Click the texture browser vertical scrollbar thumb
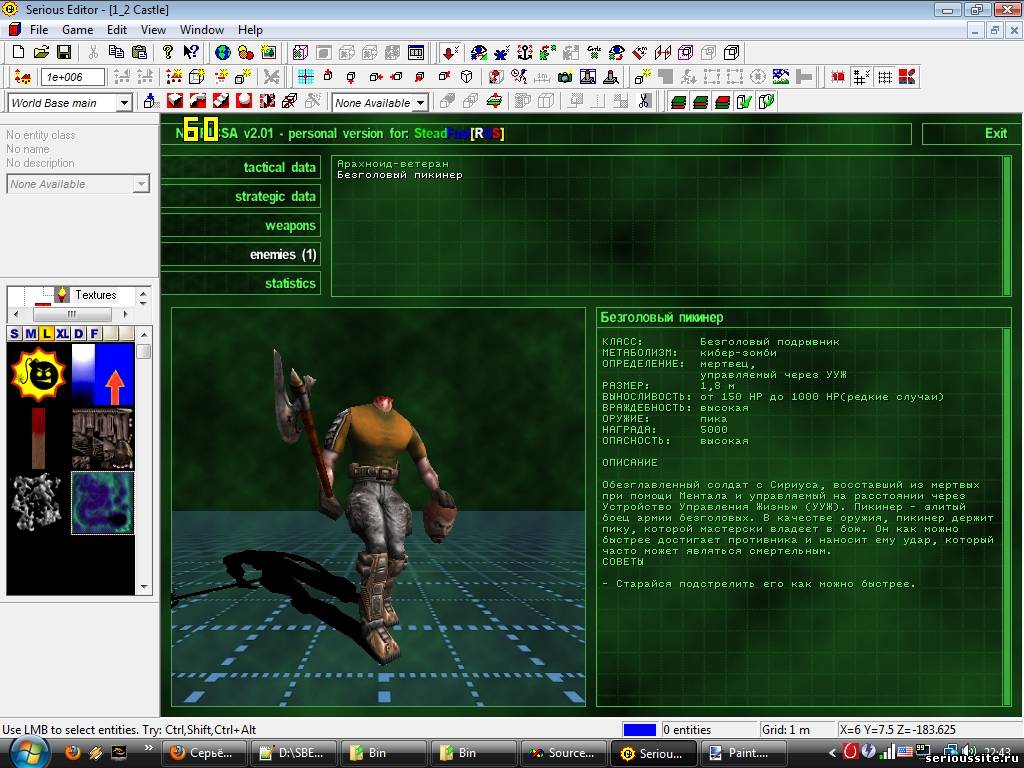The height and width of the screenshot is (768, 1024). pos(144,351)
